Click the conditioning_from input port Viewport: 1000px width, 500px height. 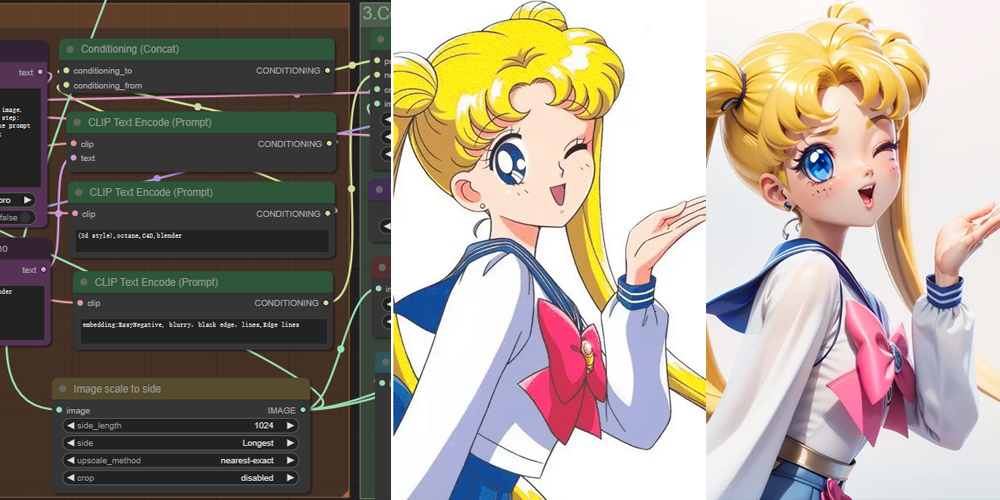click(x=65, y=85)
